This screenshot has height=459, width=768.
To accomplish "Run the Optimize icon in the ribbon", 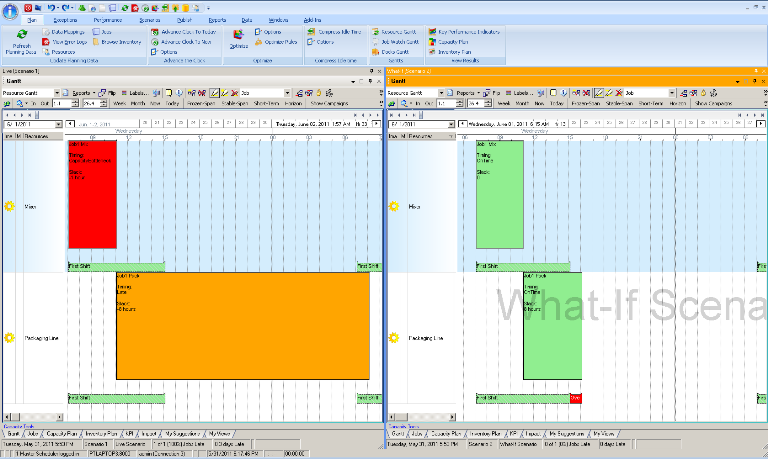I will point(239,35).
